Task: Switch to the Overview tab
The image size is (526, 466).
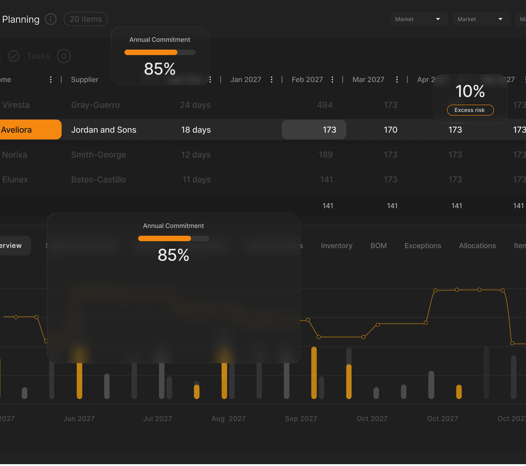Action: coord(15,246)
